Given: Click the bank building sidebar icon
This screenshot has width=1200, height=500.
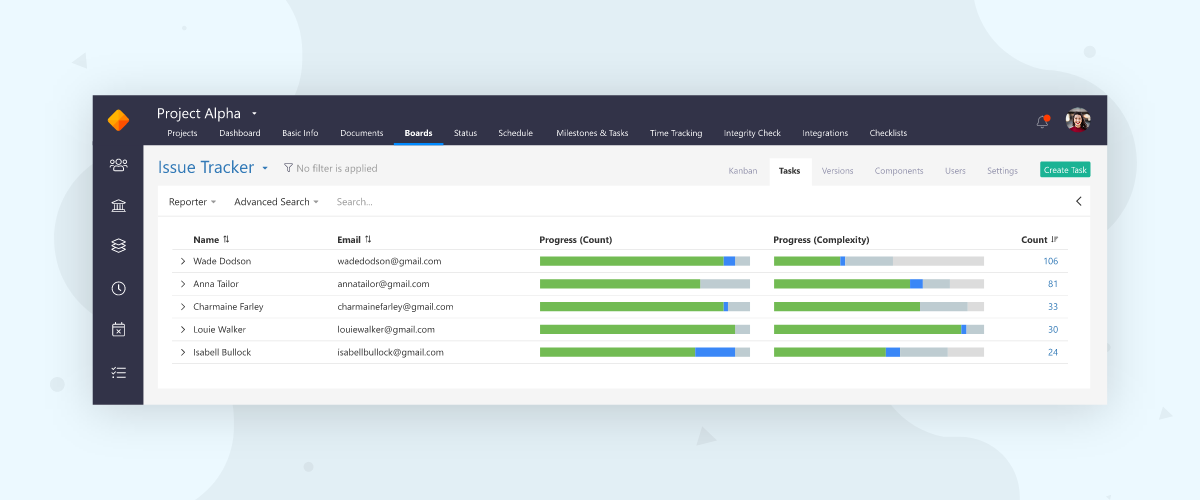Looking at the screenshot, I should (118, 206).
